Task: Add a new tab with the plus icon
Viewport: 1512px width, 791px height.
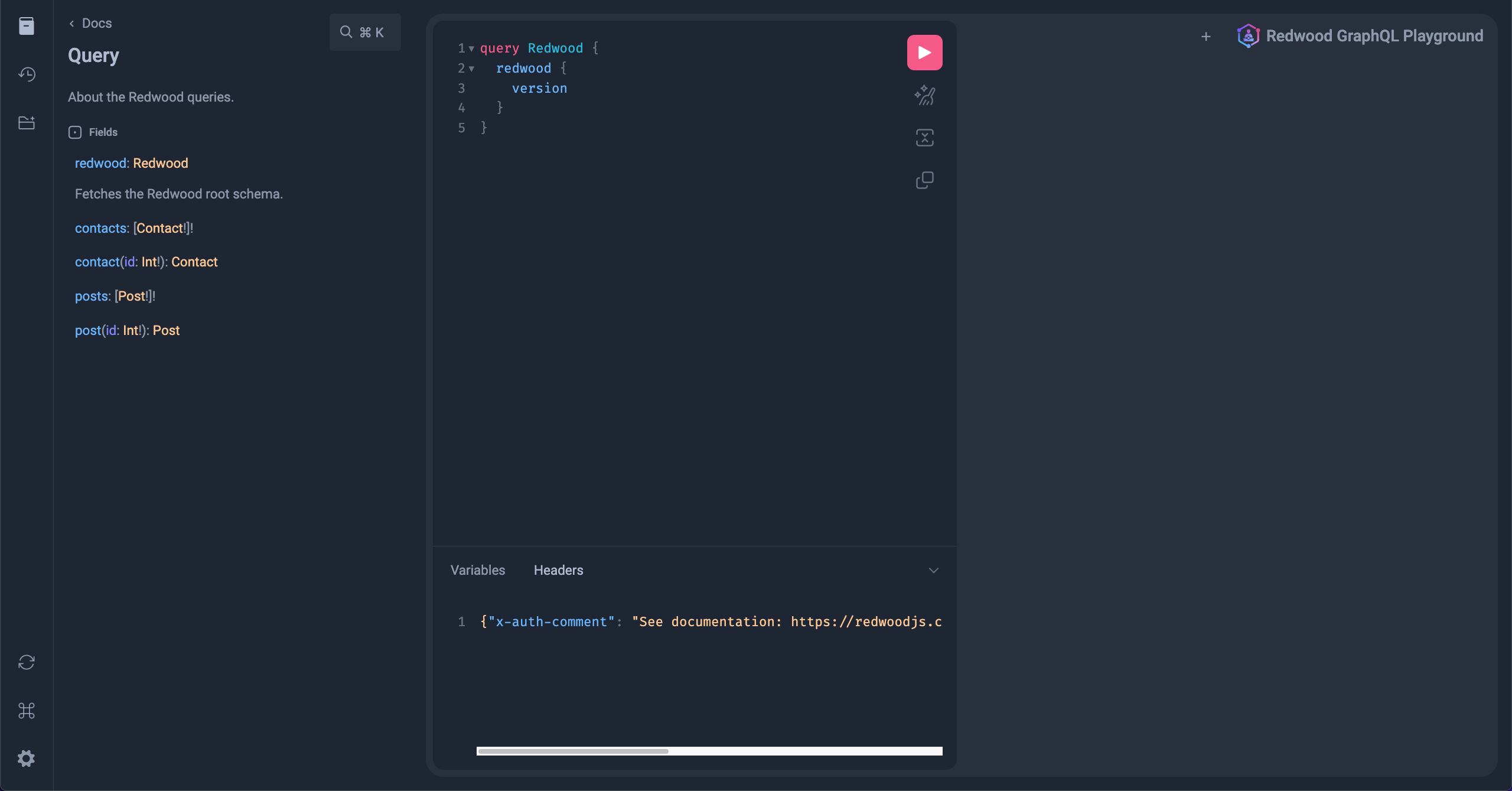Action: [1206, 37]
